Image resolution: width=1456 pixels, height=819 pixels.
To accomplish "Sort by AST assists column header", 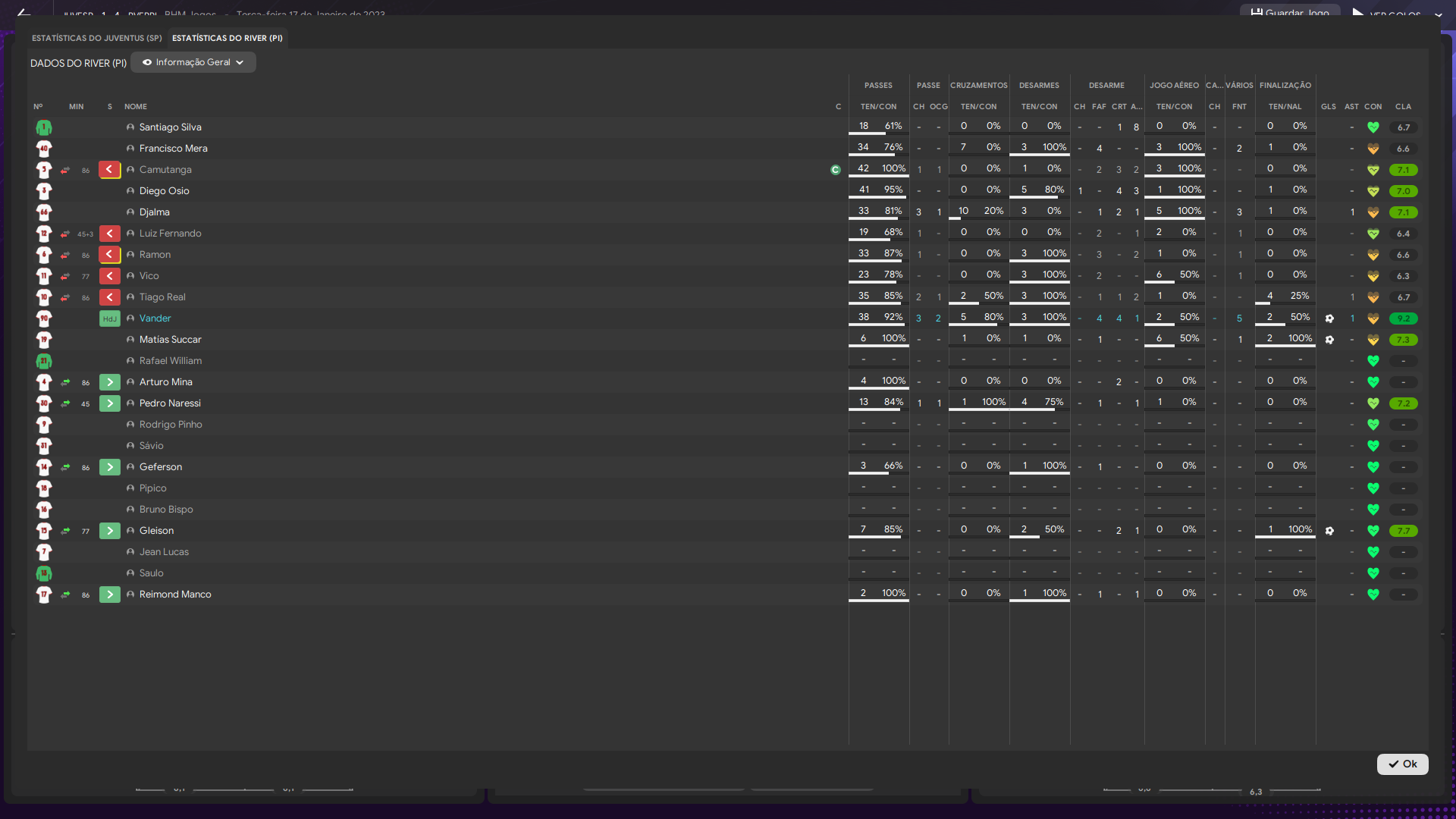I will (x=1352, y=107).
